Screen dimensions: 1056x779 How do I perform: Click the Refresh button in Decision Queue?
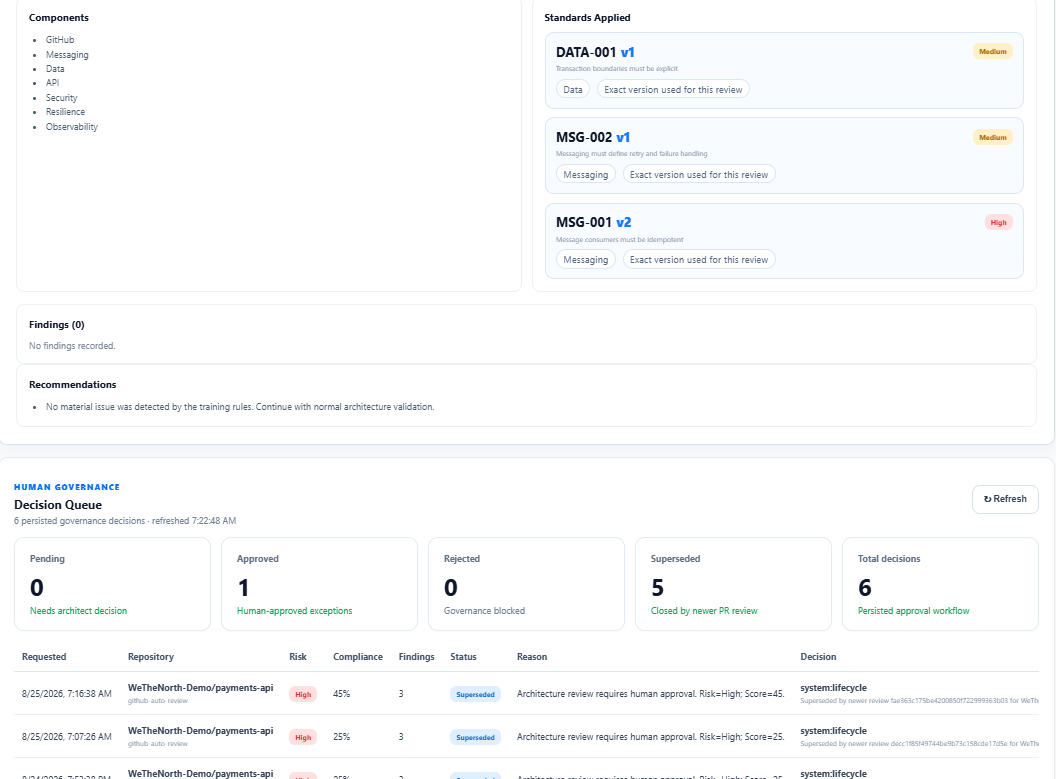[x=1005, y=499]
